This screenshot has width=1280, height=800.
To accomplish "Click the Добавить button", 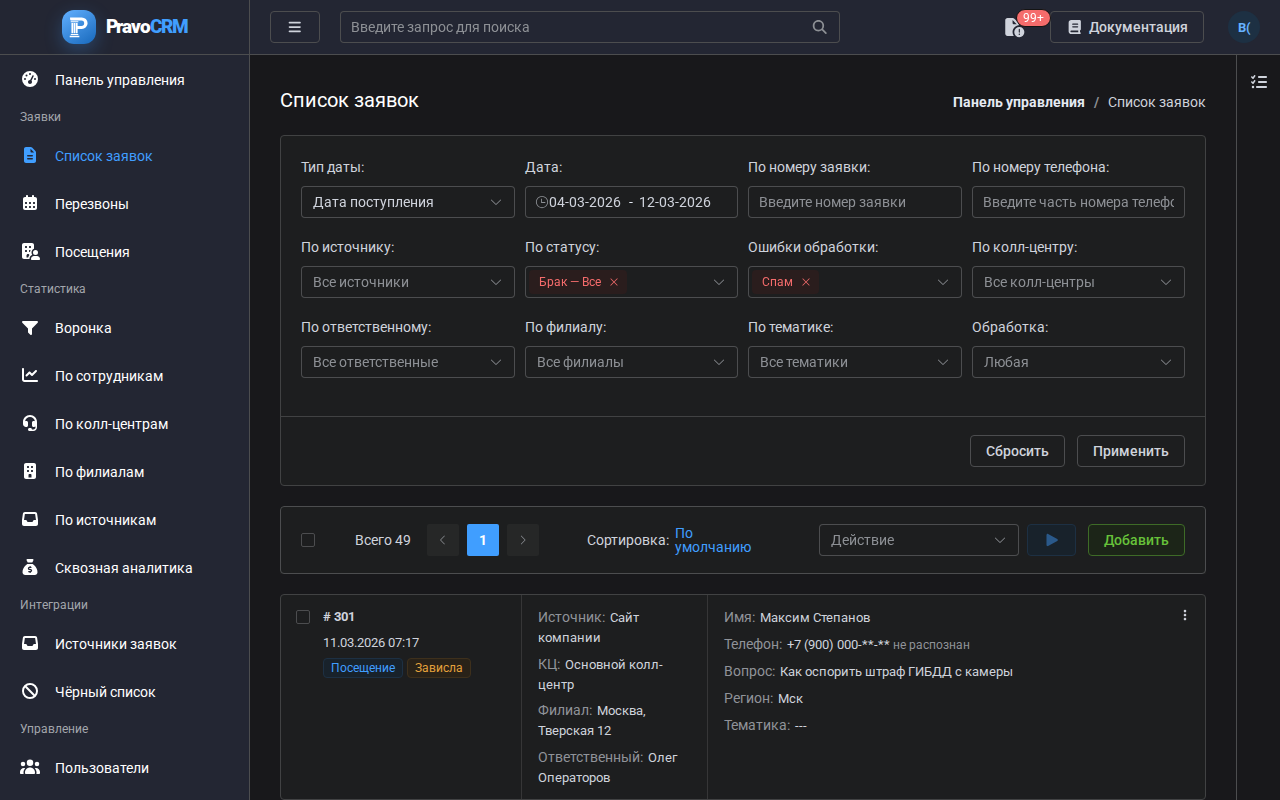I will [x=1136, y=540].
